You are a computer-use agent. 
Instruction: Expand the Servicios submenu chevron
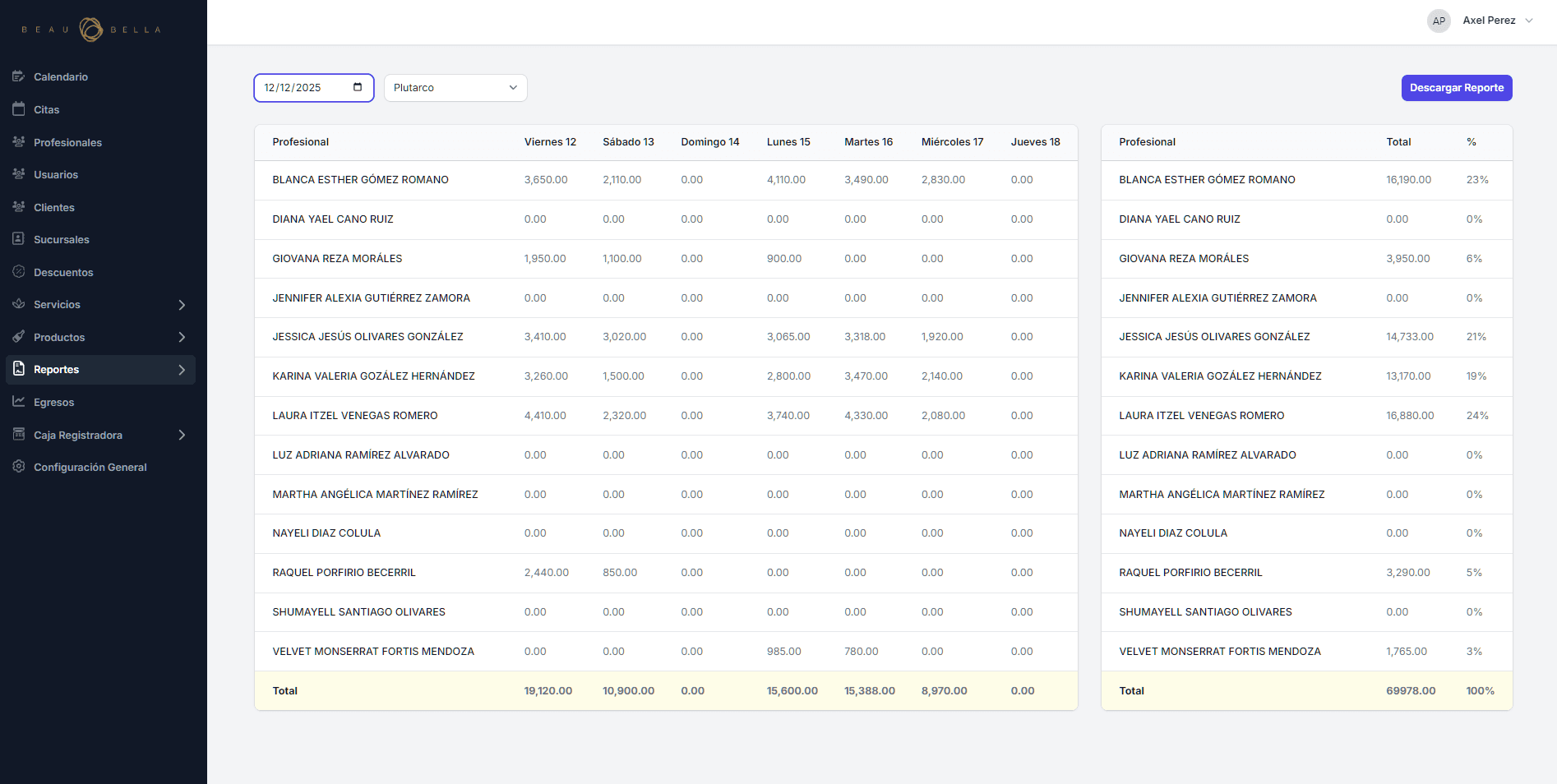click(x=182, y=305)
